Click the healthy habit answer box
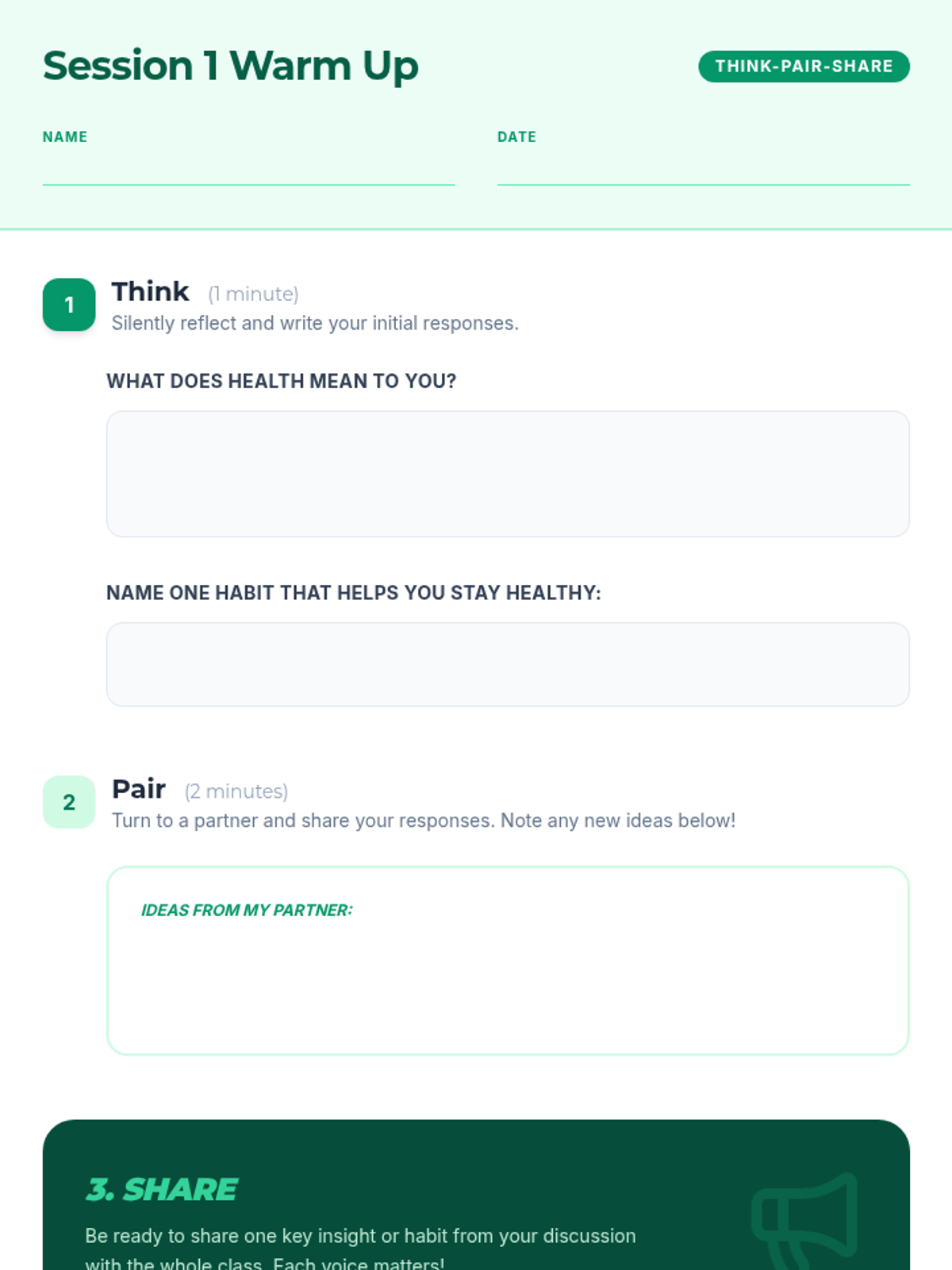The image size is (952, 1270). (x=508, y=664)
